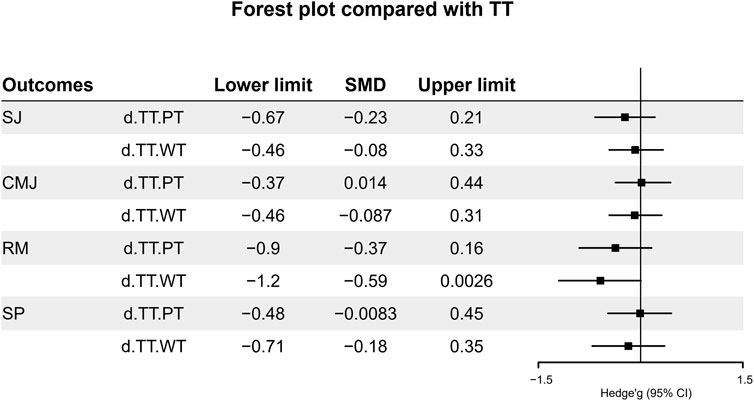Click the square marker in the SP d.TT.WT row
This screenshot has width=754, height=401.
[628, 346]
